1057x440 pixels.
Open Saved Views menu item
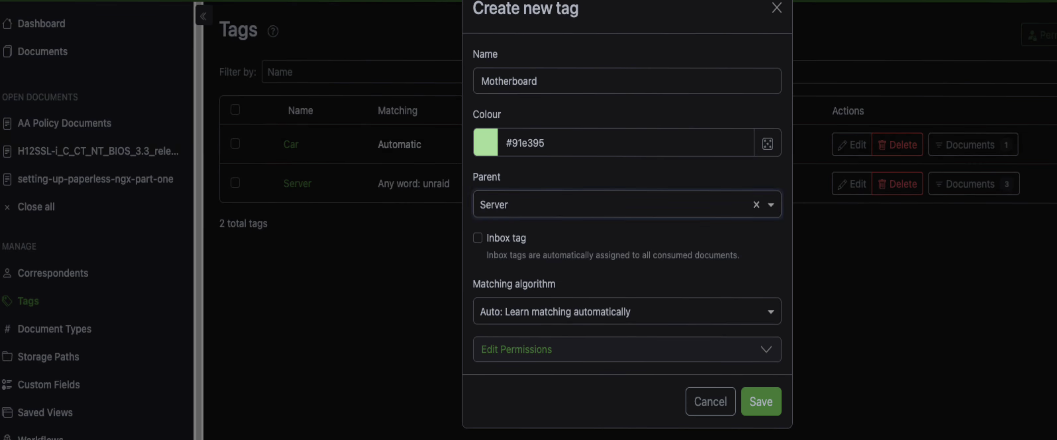[45, 412]
